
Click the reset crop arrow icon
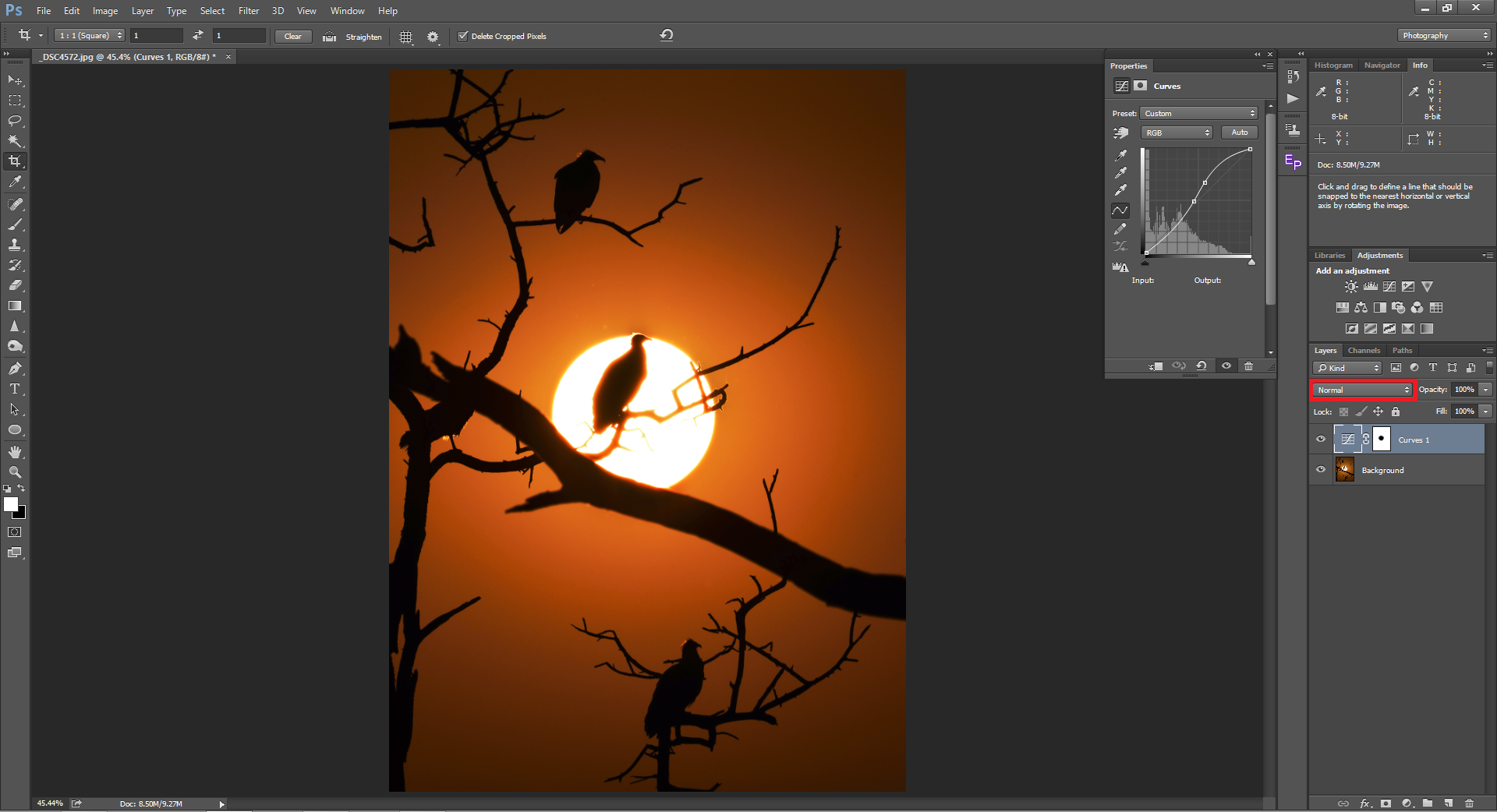pos(667,35)
